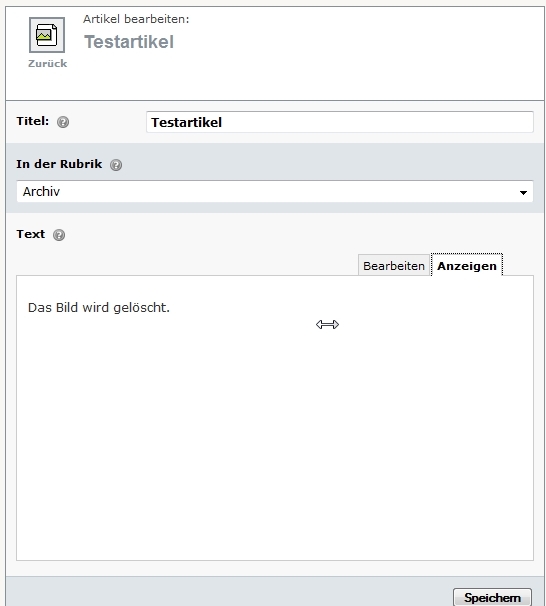The image size is (546, 606).
Task: Click the grey footer bar beside Speichern
Action: [228, 591]
